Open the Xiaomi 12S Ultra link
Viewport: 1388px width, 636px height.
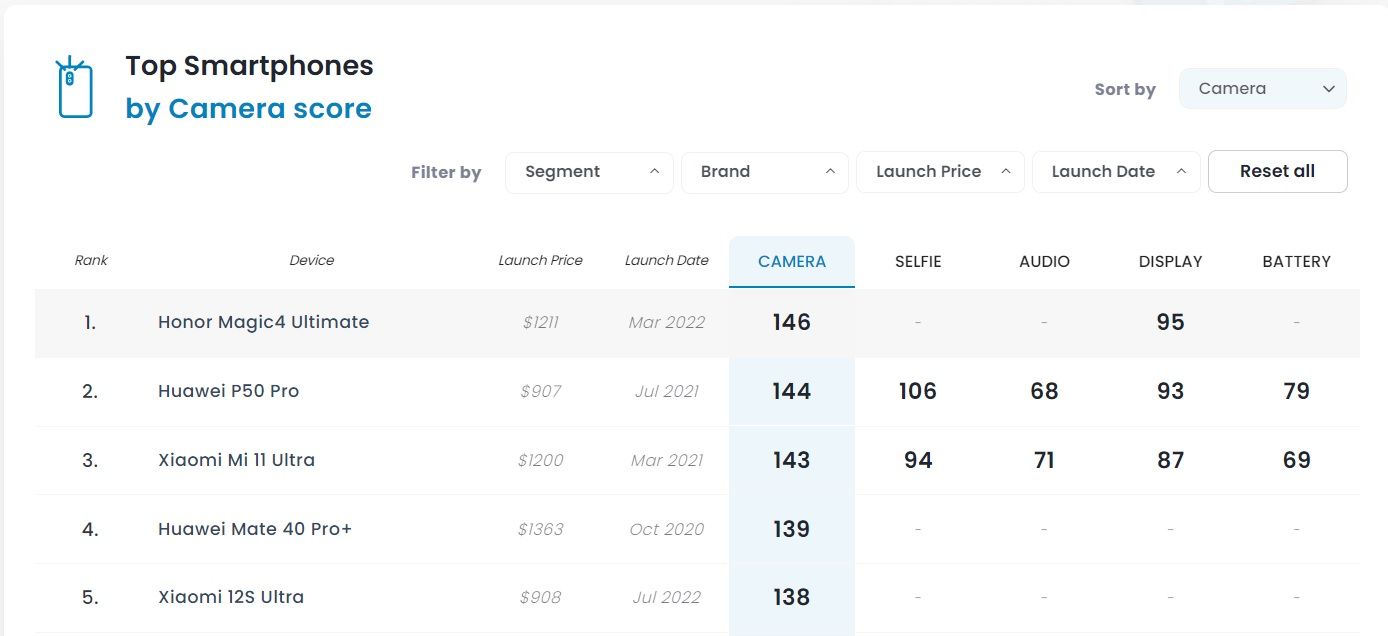231,597
